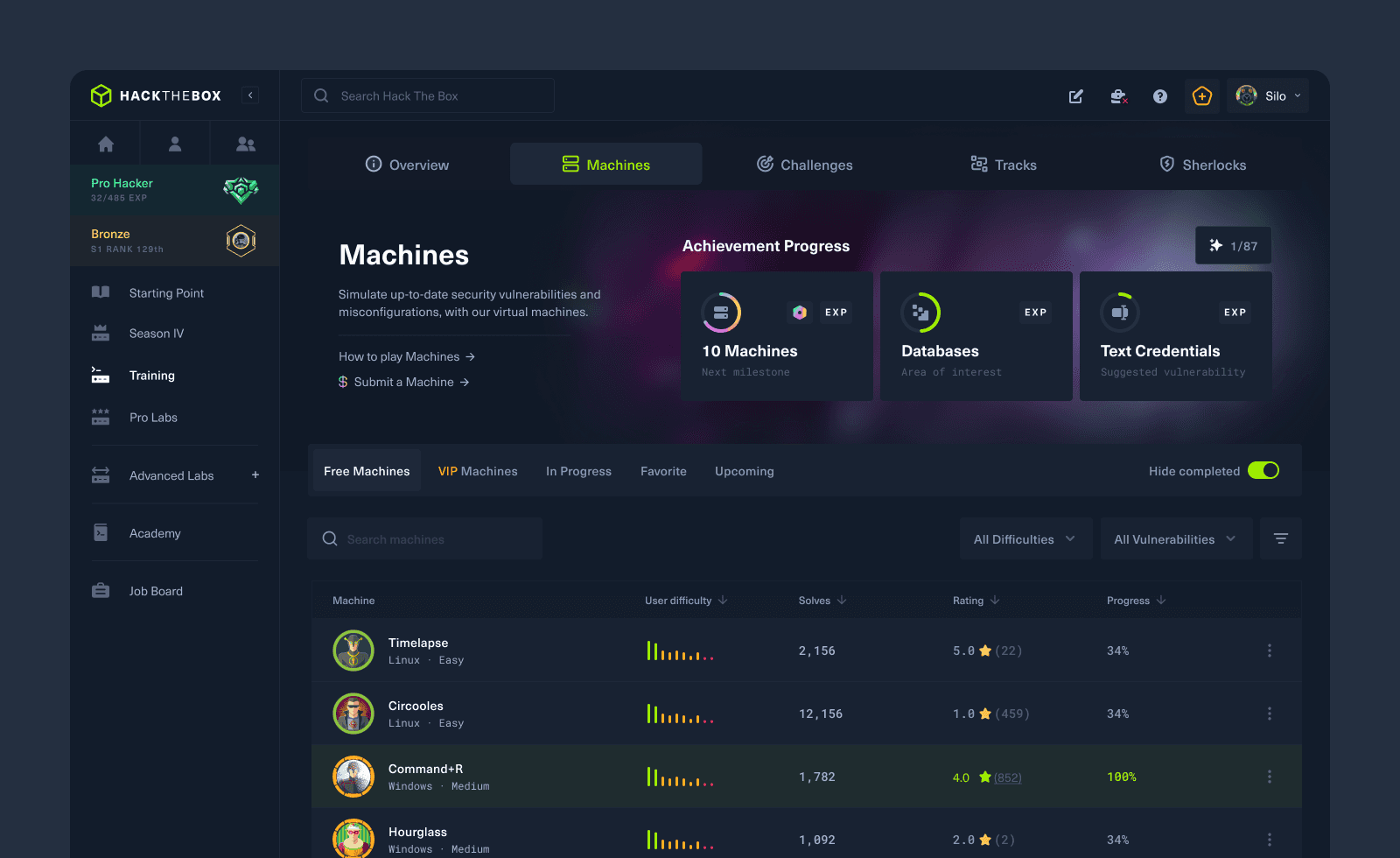Click the Timelapse machine name
This screenshot has width=1400, height=858.
418,643
